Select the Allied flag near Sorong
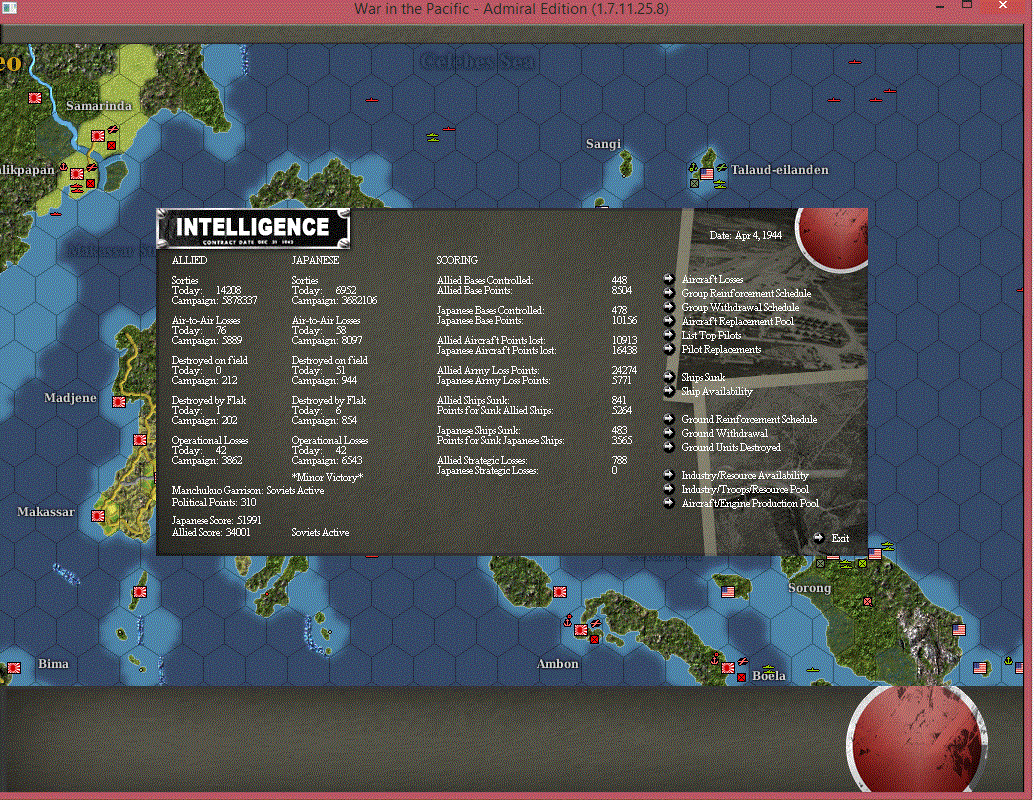 [x=875, y=554]
